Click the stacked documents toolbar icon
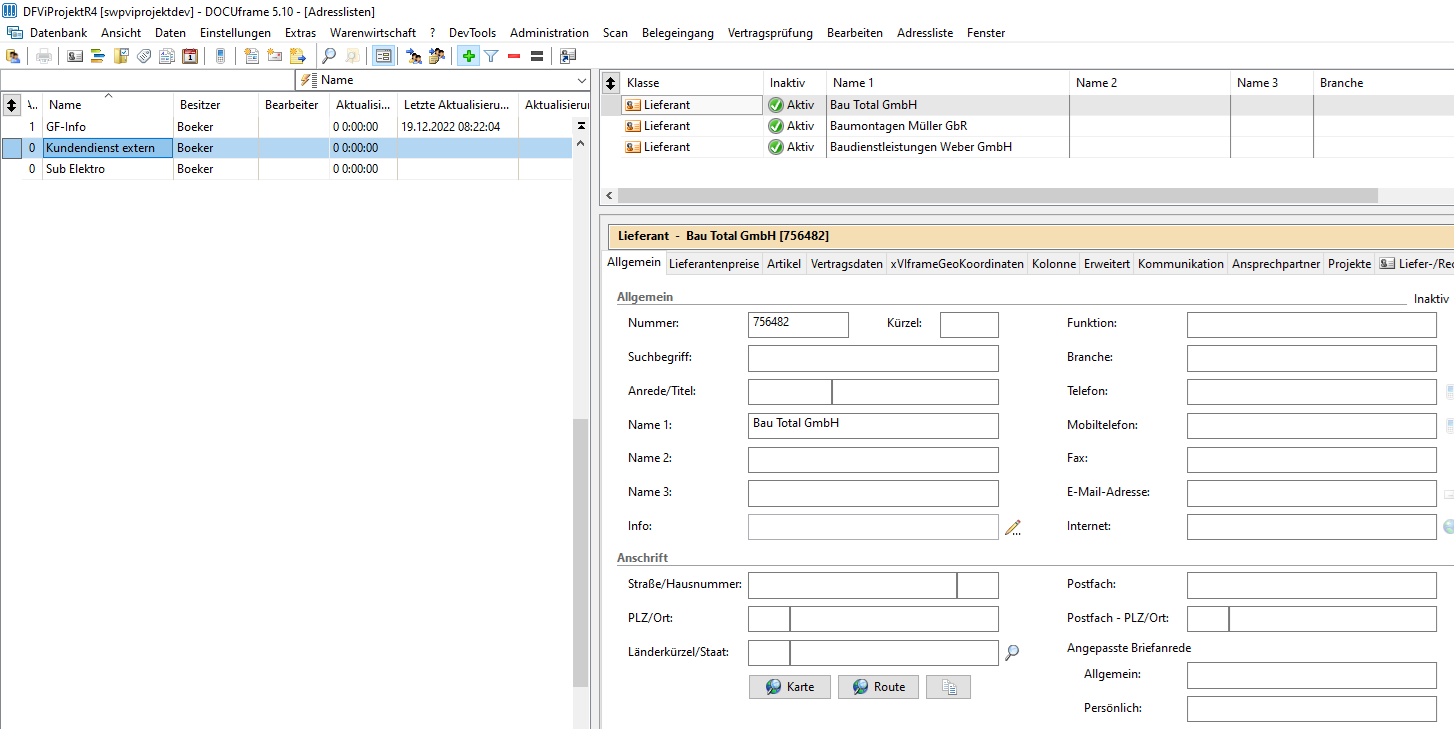1454x729 pixels. 167,56
